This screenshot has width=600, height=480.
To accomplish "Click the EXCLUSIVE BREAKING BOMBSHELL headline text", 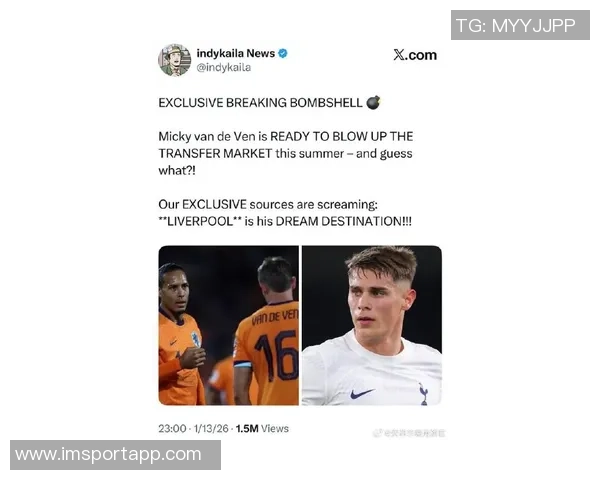I will (260, 103).
